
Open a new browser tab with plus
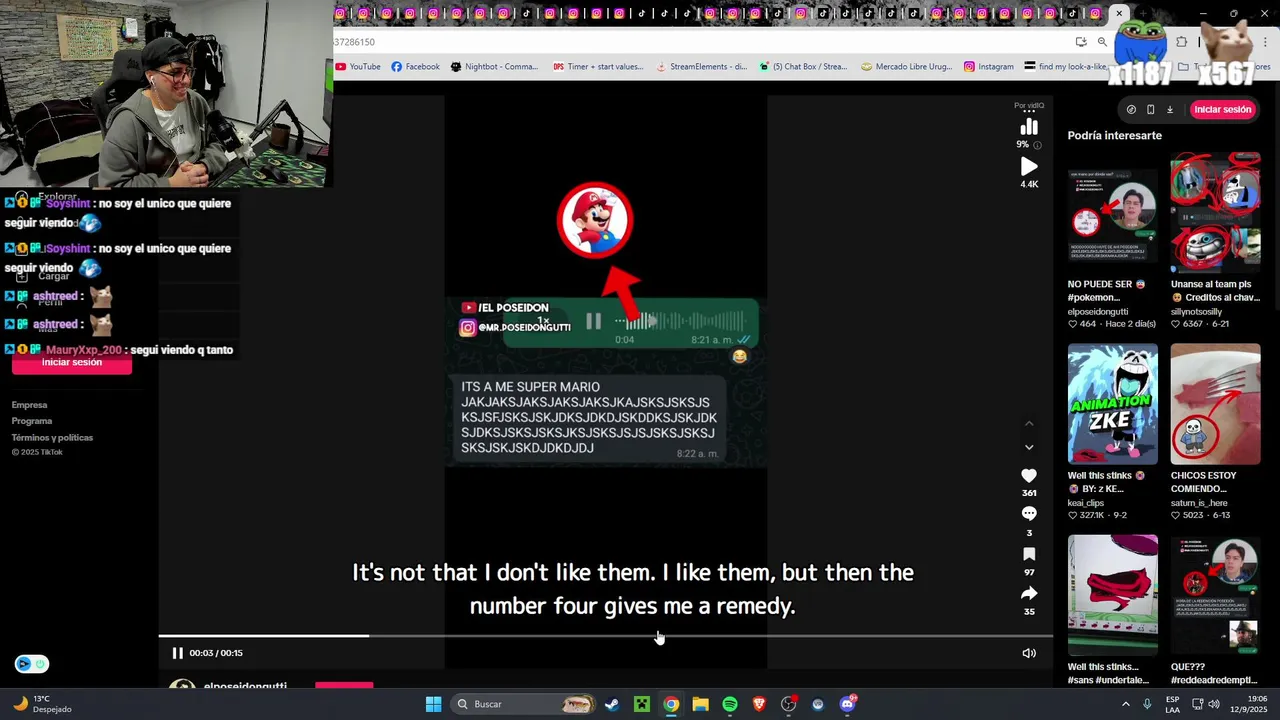pos(1145,14)
